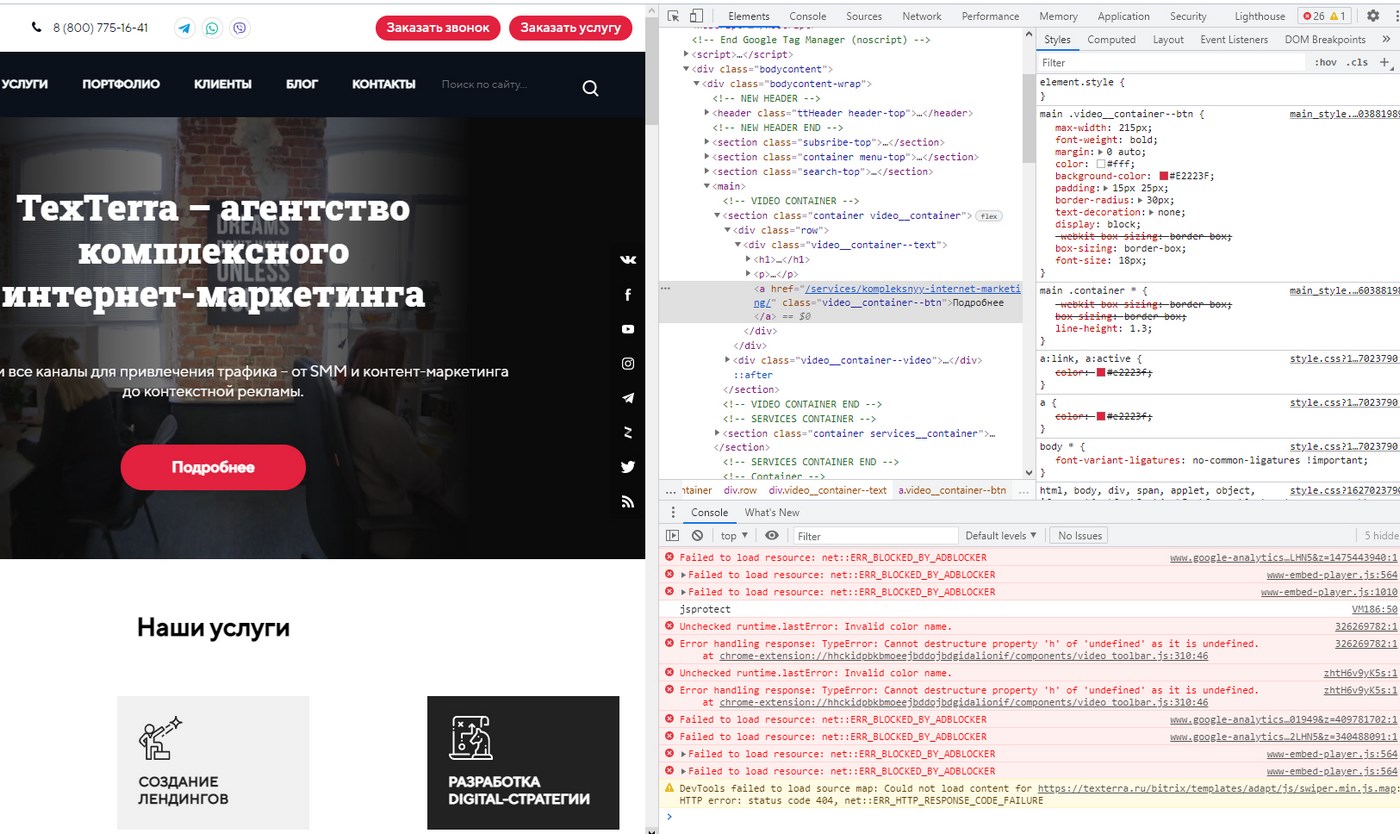
Task: Create a live expression with eye icon
Action: (772, 536)
